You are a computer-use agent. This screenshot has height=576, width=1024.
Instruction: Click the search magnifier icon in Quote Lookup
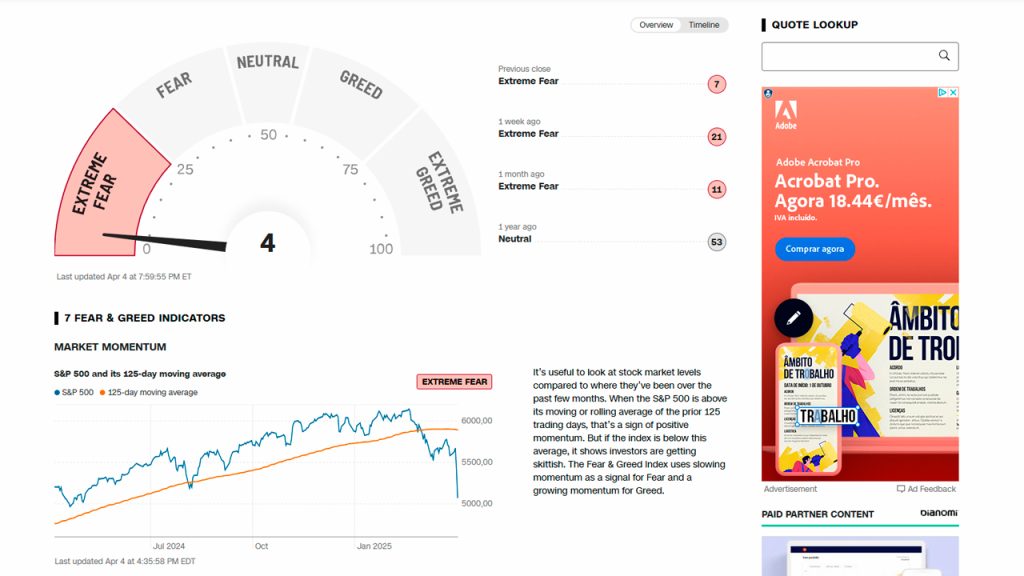tap(944, 56)
